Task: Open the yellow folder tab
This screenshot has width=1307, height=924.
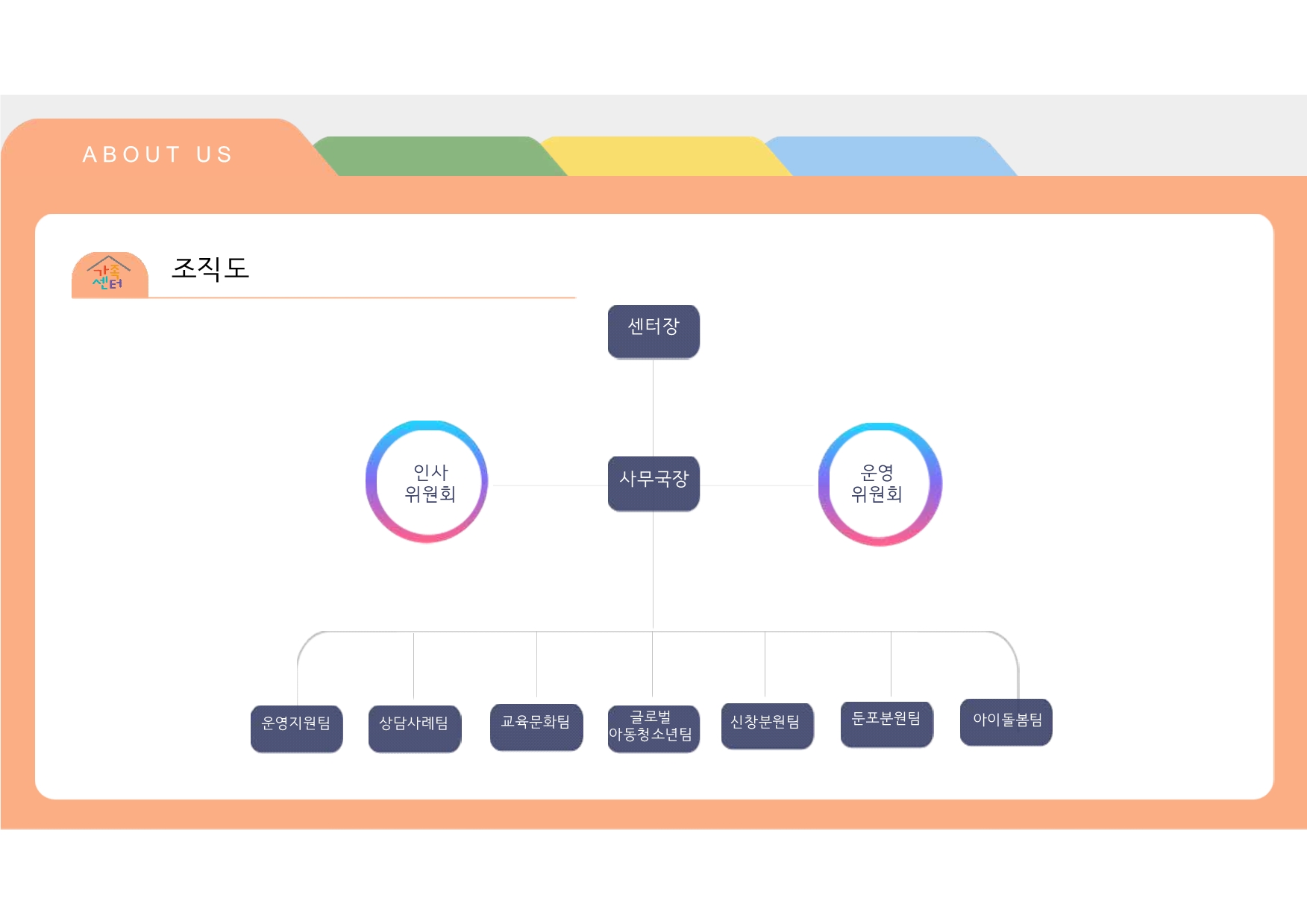Action: (664, 155)
